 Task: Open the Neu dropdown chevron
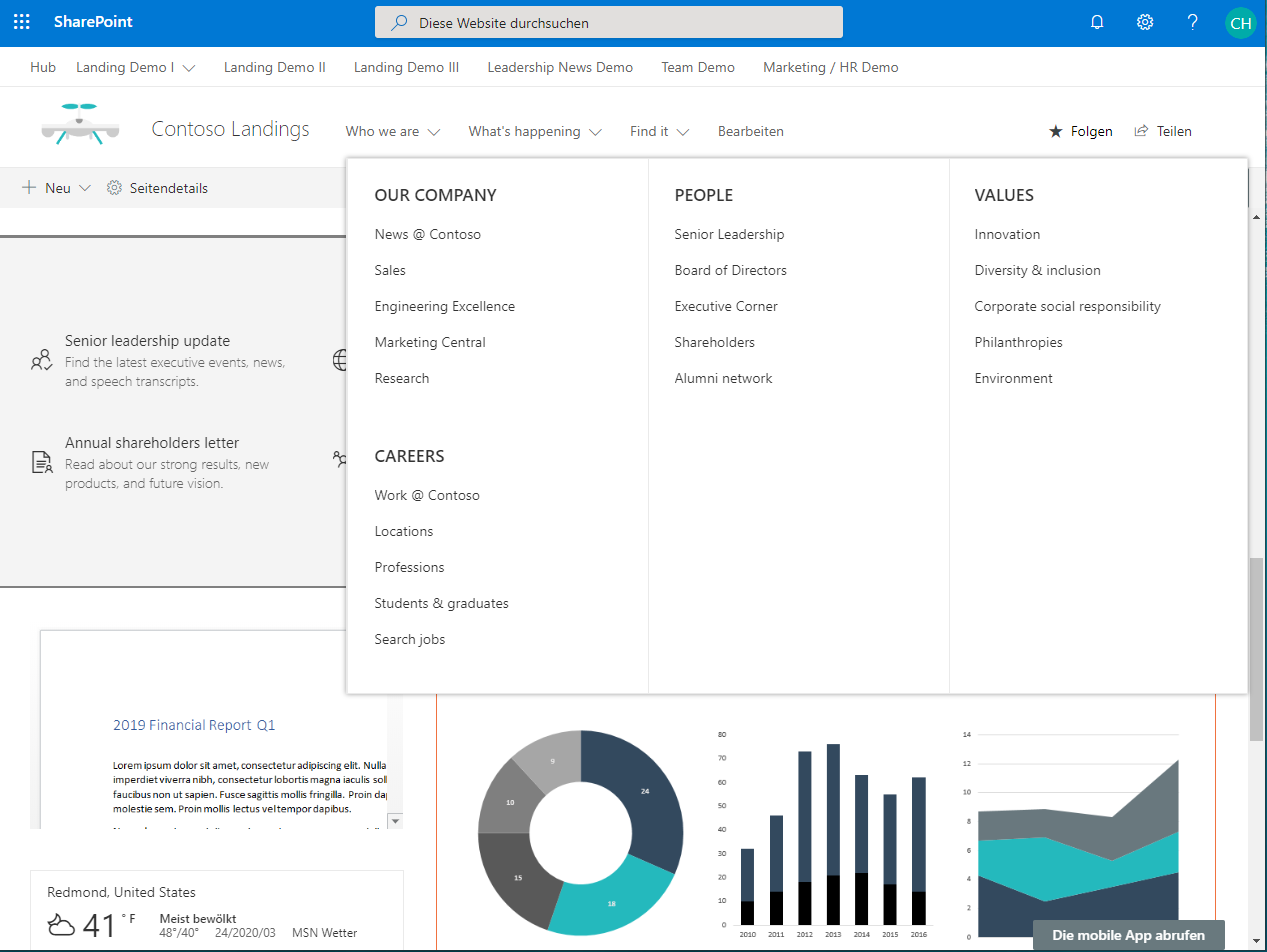coord(84,188)
